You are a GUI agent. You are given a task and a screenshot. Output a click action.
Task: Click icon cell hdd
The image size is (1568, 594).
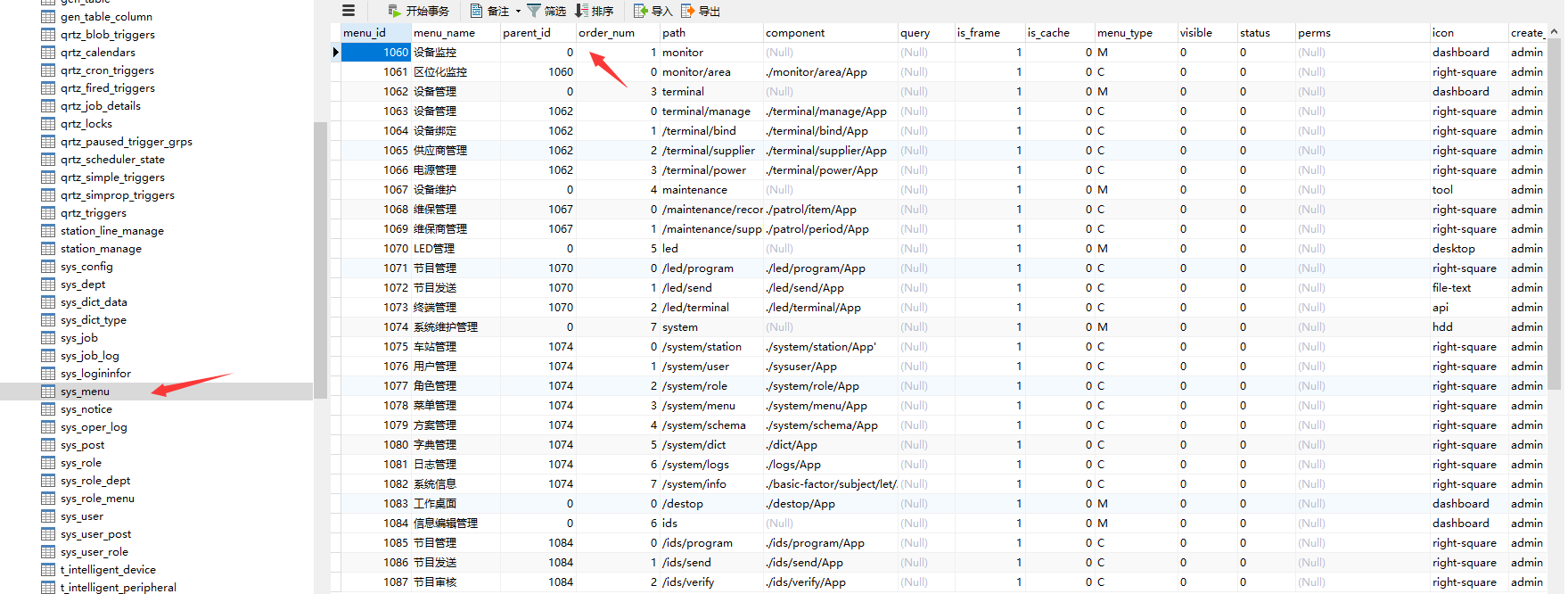click(1469, 327)
